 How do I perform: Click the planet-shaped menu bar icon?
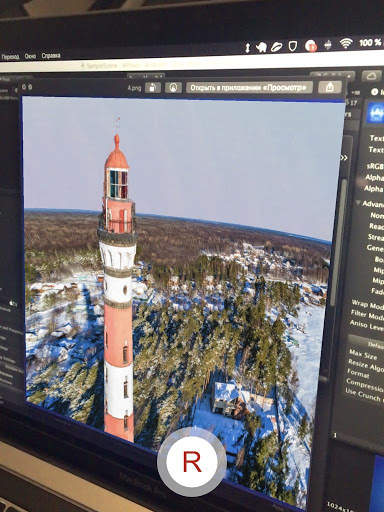tap(276, 47)
